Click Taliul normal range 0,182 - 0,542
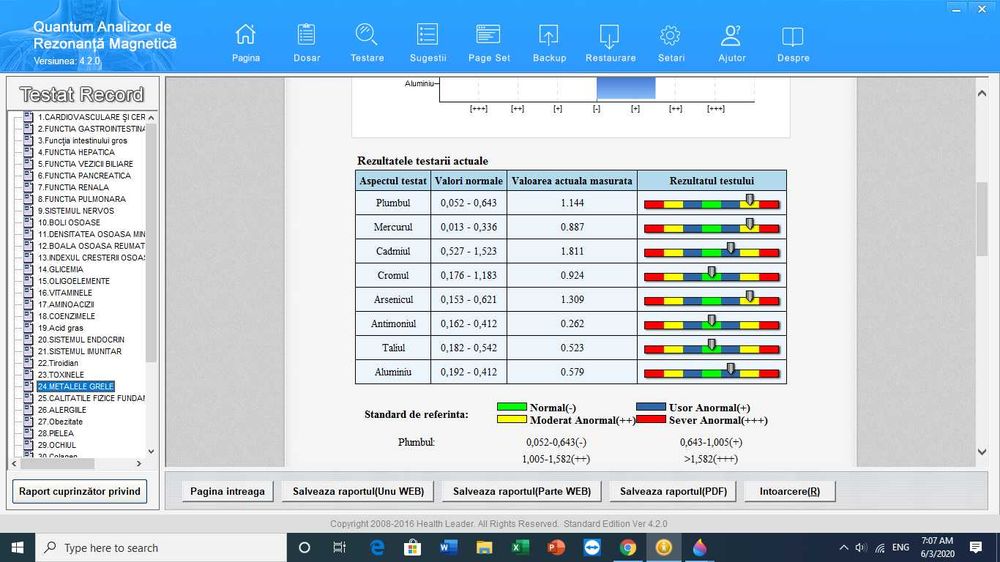The width and height of the screenshot is (1000, 562). [x=468, y=348]
